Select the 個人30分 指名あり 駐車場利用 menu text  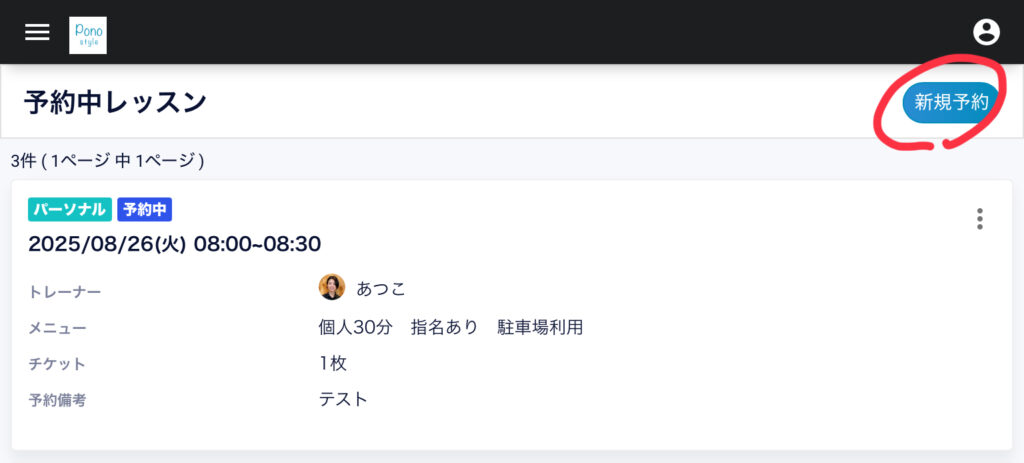point(450,327)
